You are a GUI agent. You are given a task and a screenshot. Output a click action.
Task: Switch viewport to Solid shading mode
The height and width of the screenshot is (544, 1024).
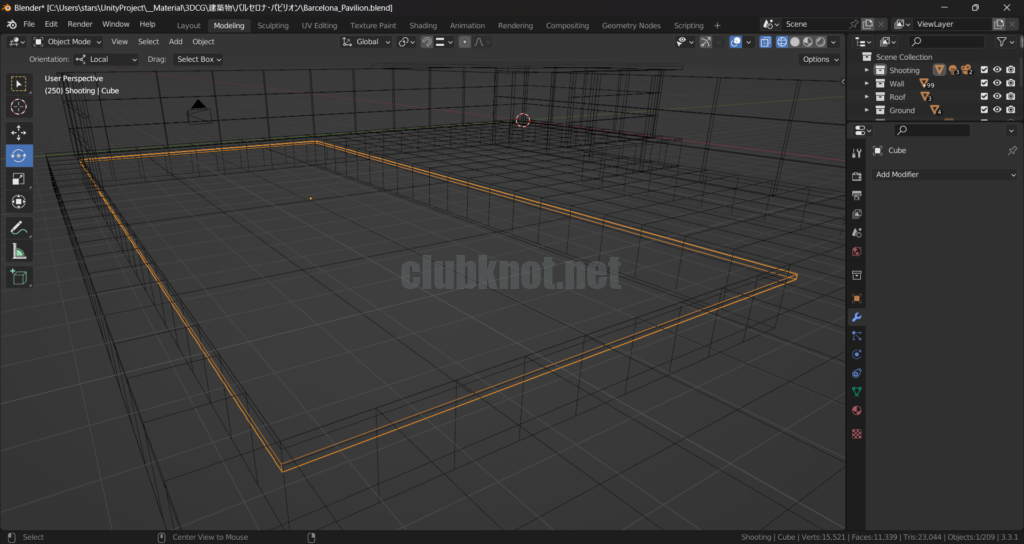(794, 42)
